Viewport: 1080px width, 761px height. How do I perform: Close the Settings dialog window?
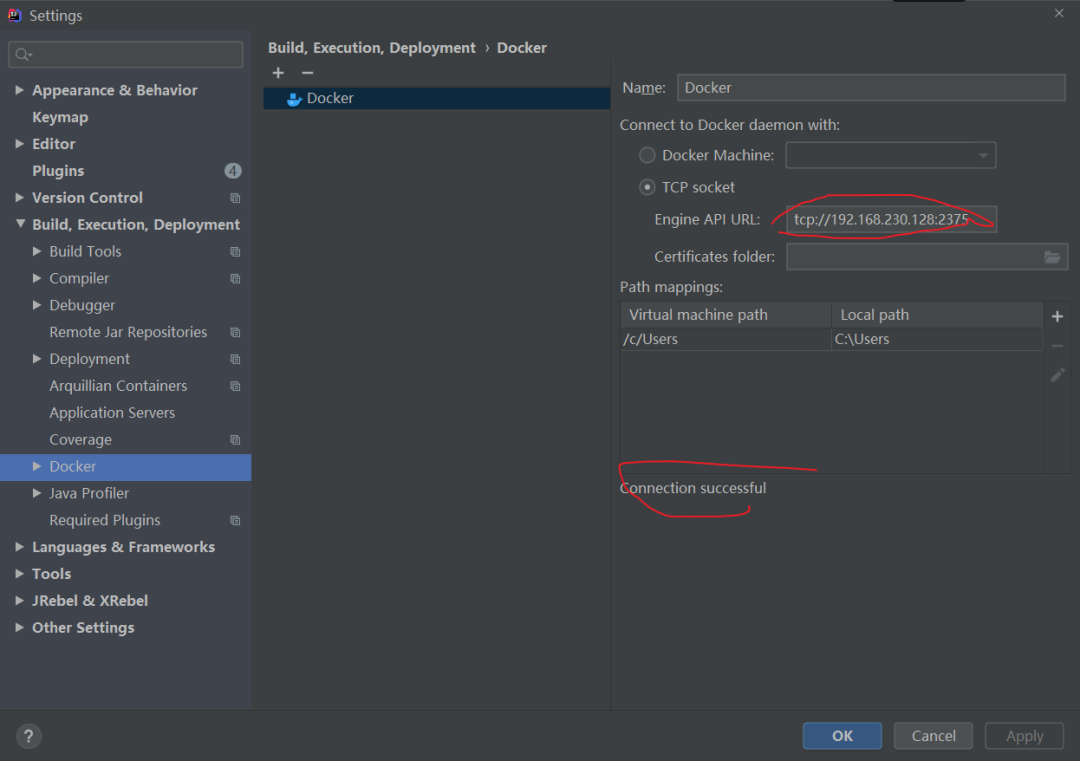(x=1059, y=13)
